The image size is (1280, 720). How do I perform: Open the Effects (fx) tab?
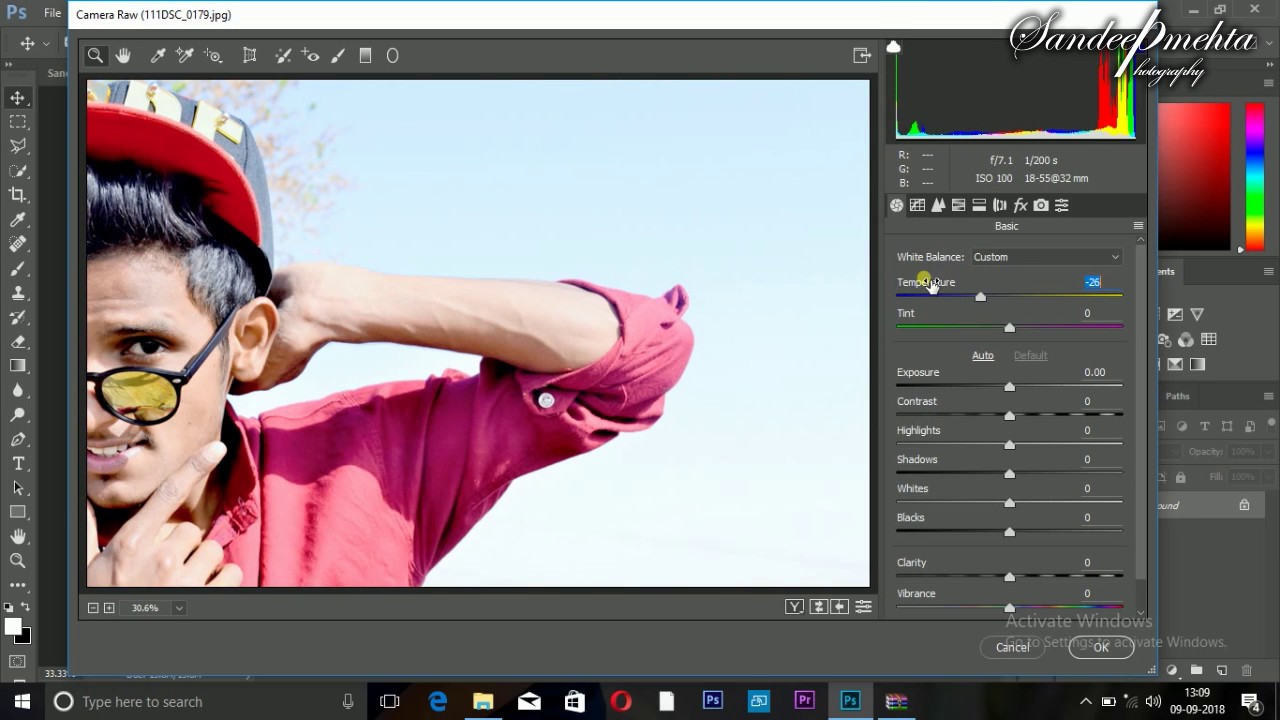point(1020,205)
